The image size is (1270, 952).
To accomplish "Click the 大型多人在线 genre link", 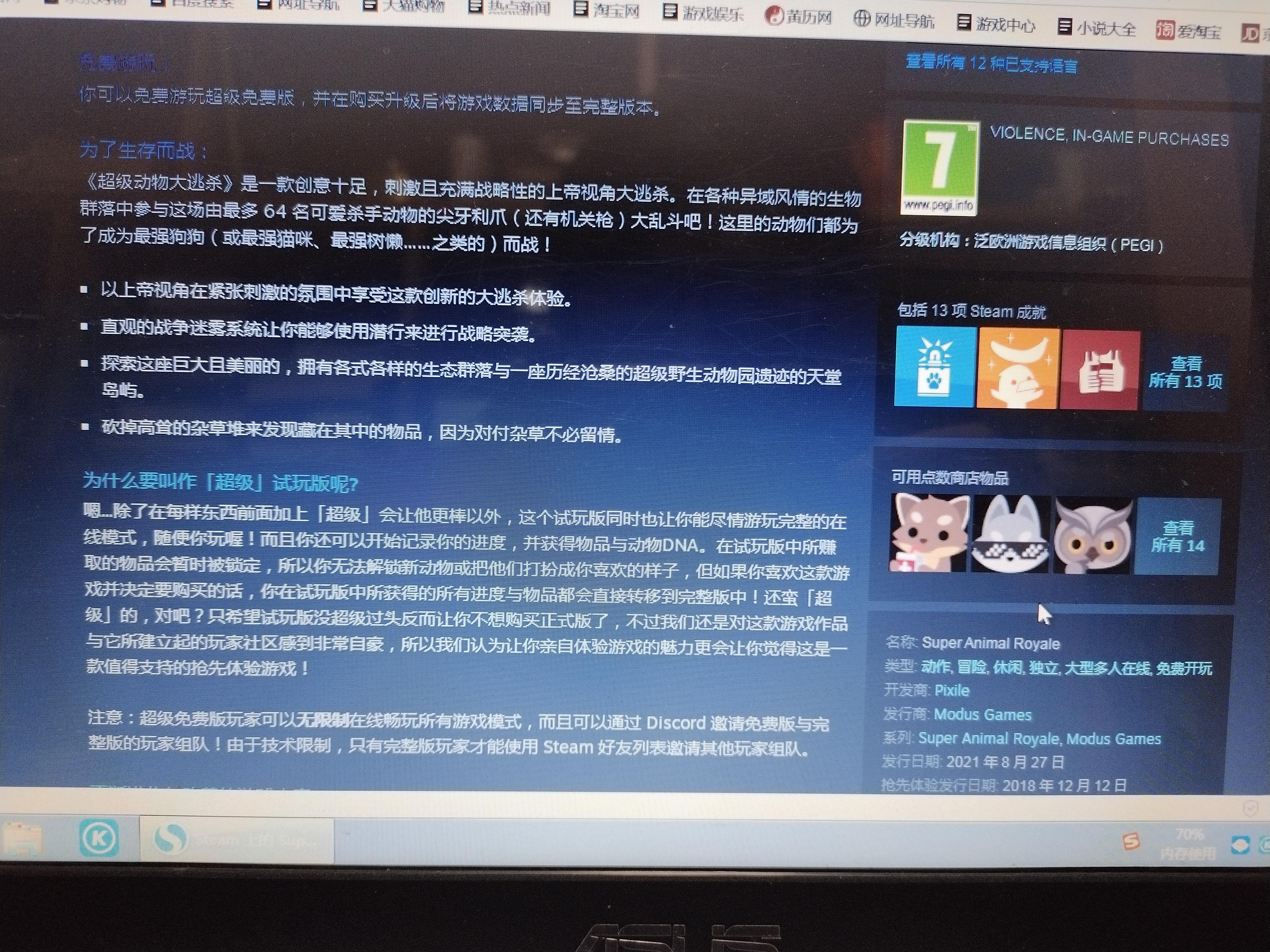I will coord(1107,669).
